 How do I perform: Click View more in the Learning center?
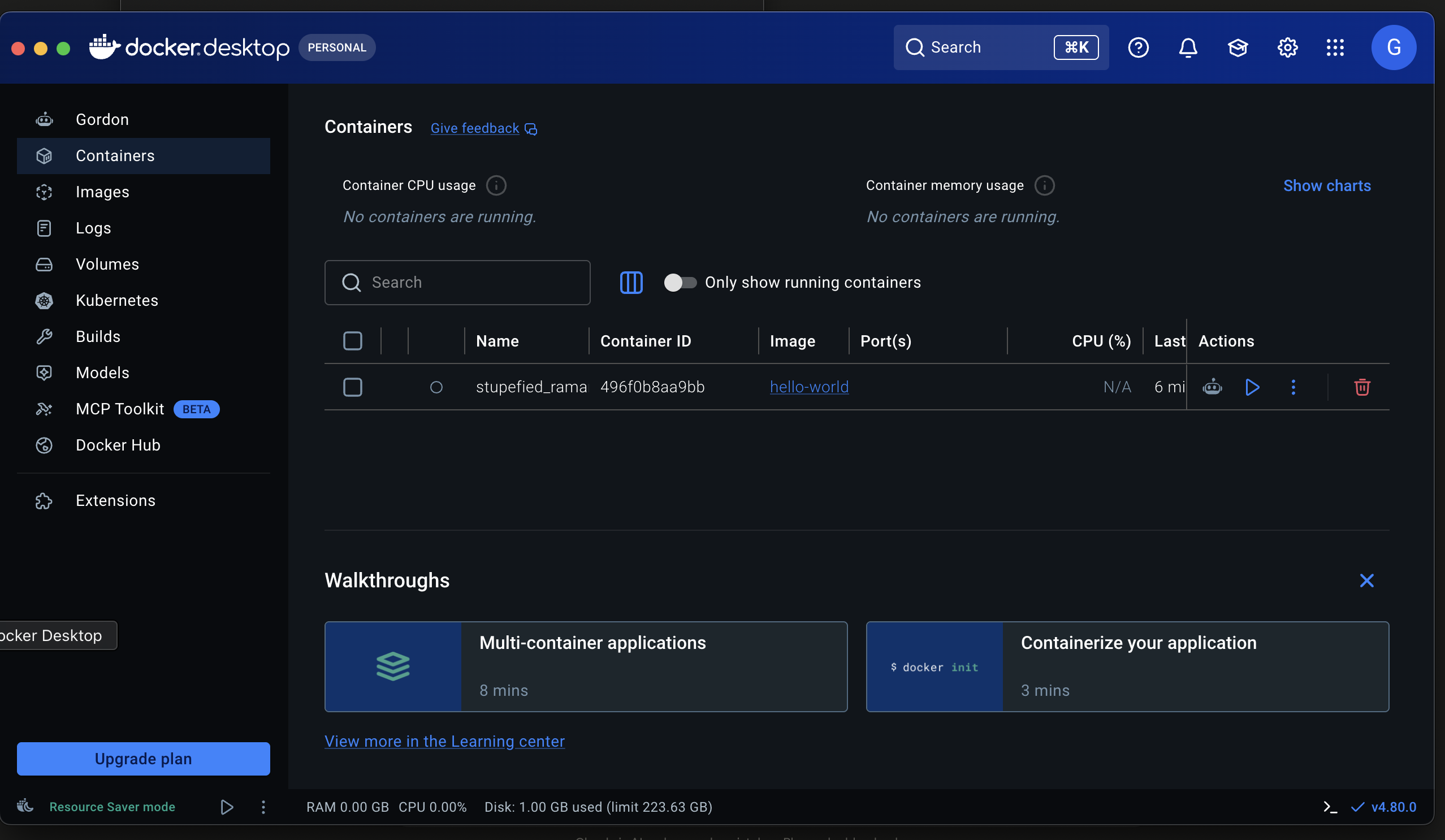(x=444, y=741)
